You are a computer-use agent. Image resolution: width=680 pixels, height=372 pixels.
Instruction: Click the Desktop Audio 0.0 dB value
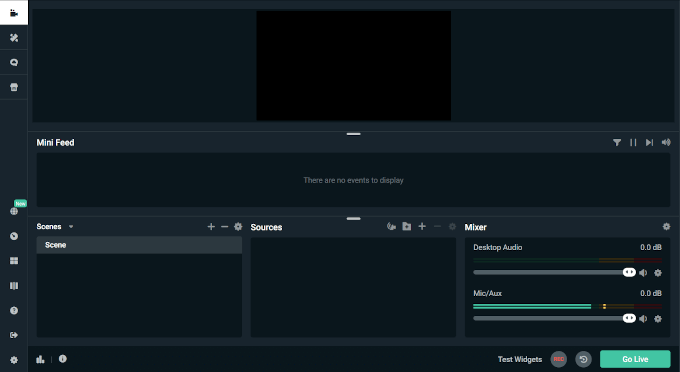pos(651,247)
